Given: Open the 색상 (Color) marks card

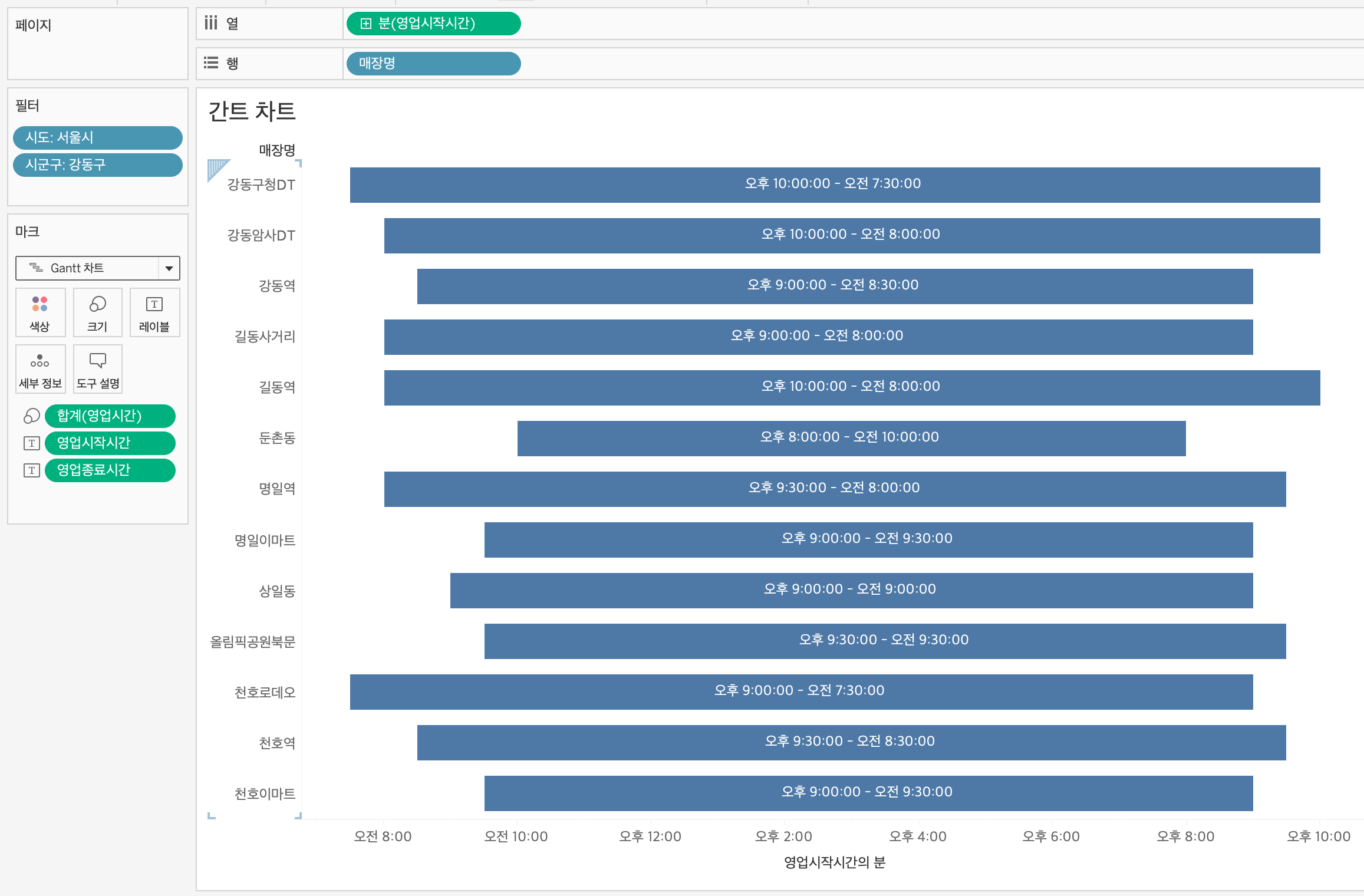Looking at the screenshot, I should click(40, 312).
